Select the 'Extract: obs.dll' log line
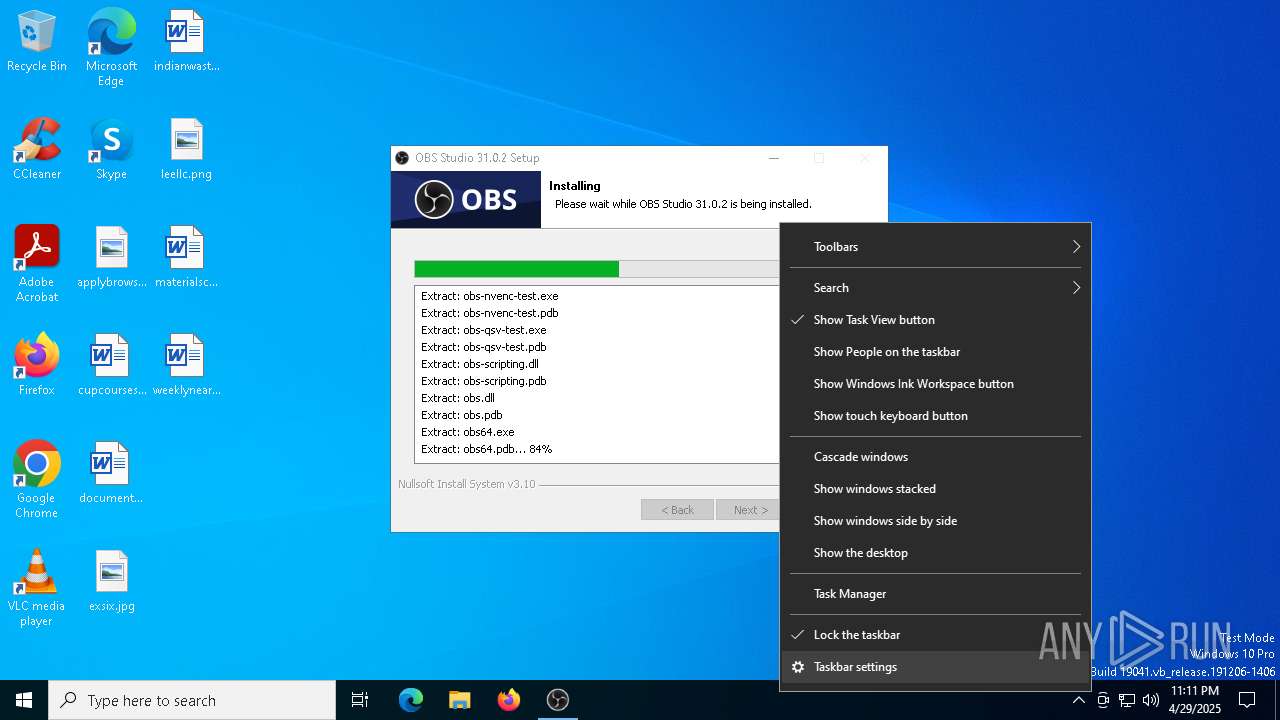 [x=458, y=398]
